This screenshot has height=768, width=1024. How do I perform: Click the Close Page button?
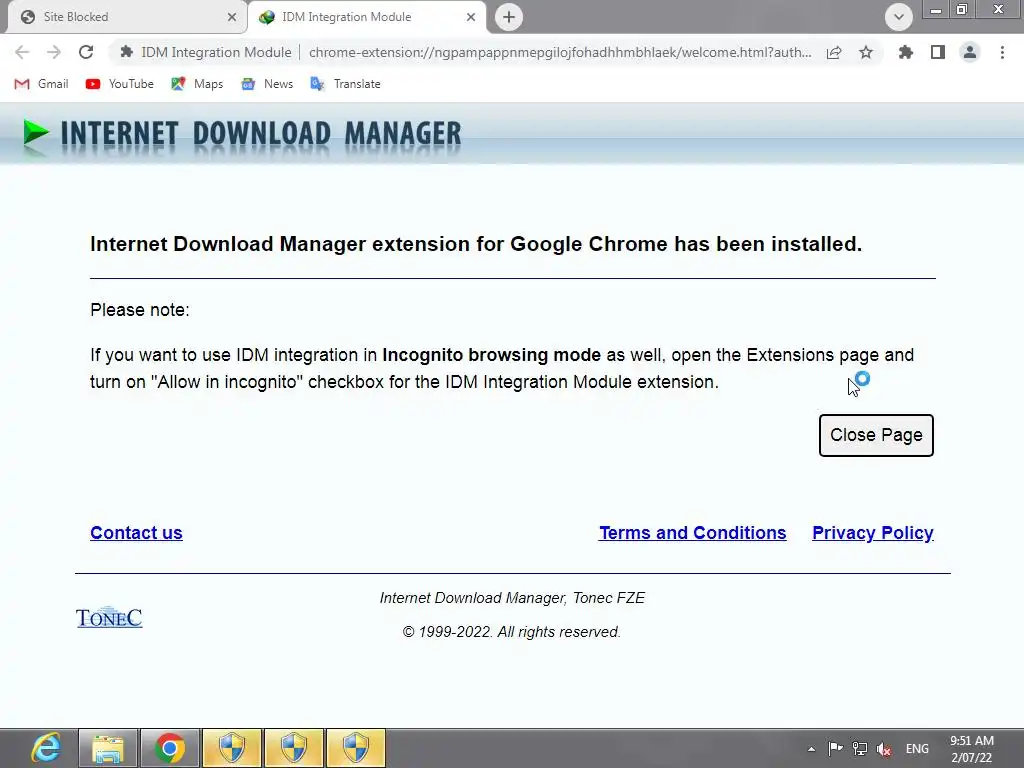[x=876, y=435]
